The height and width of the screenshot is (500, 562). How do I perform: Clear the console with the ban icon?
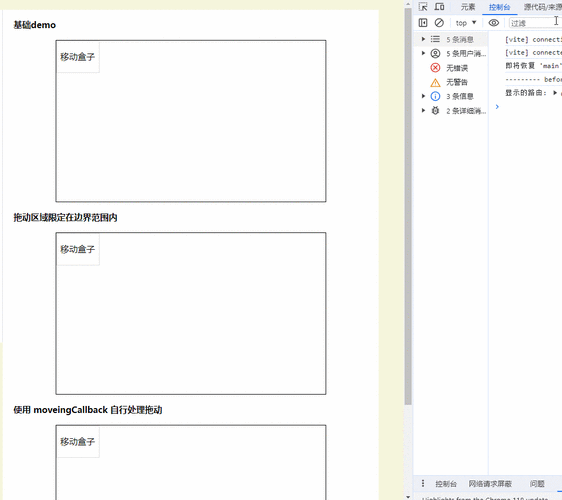pyautogui.click(x=439, y=23)
